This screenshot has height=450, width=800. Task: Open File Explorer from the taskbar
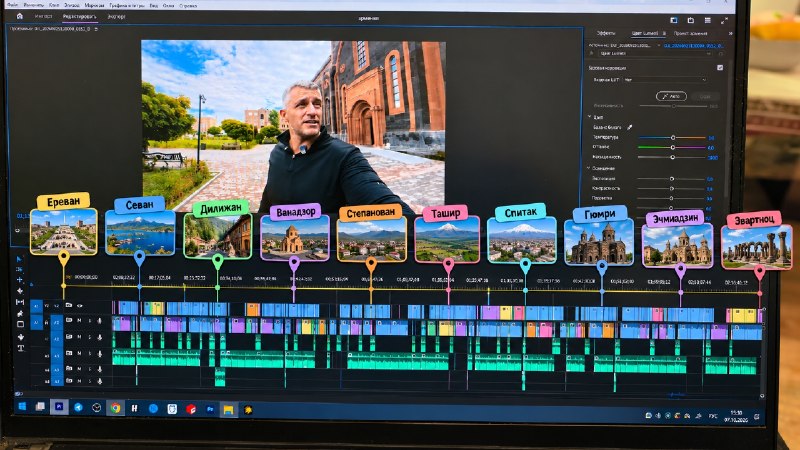[x=228, y=409]
